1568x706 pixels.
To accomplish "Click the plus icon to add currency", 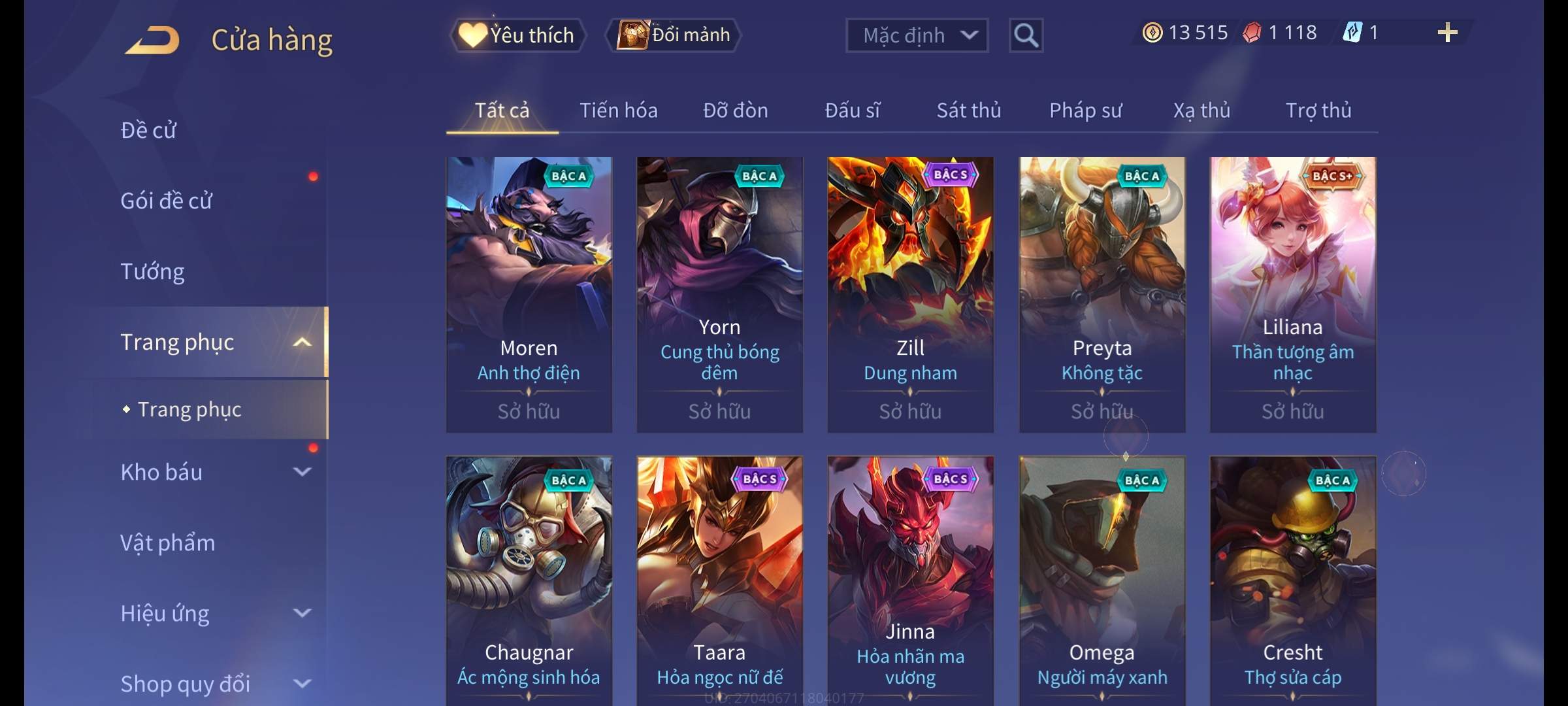I will click(x=1447, y=33).
